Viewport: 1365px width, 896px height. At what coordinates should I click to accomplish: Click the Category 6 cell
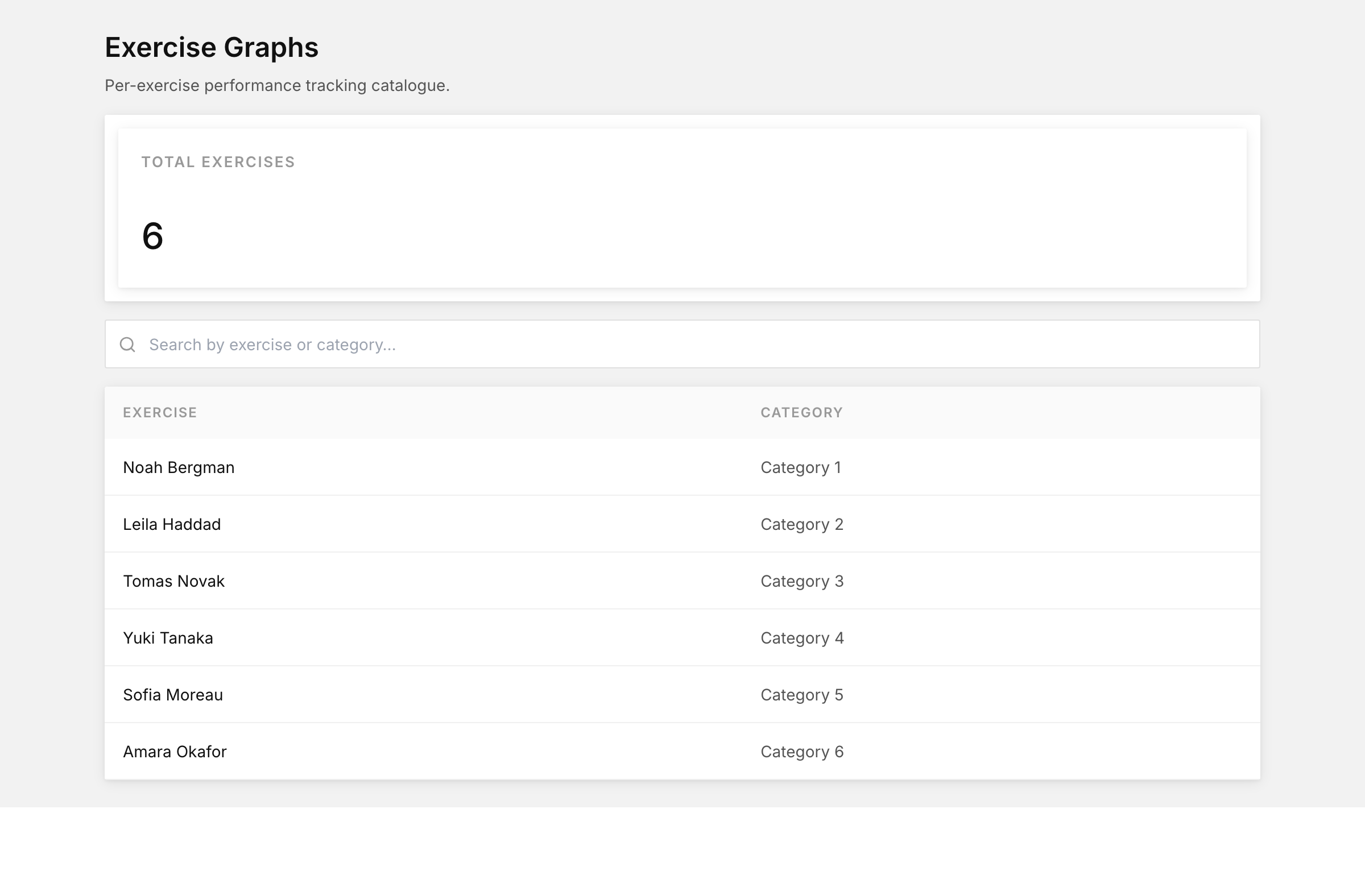[802, 752]
